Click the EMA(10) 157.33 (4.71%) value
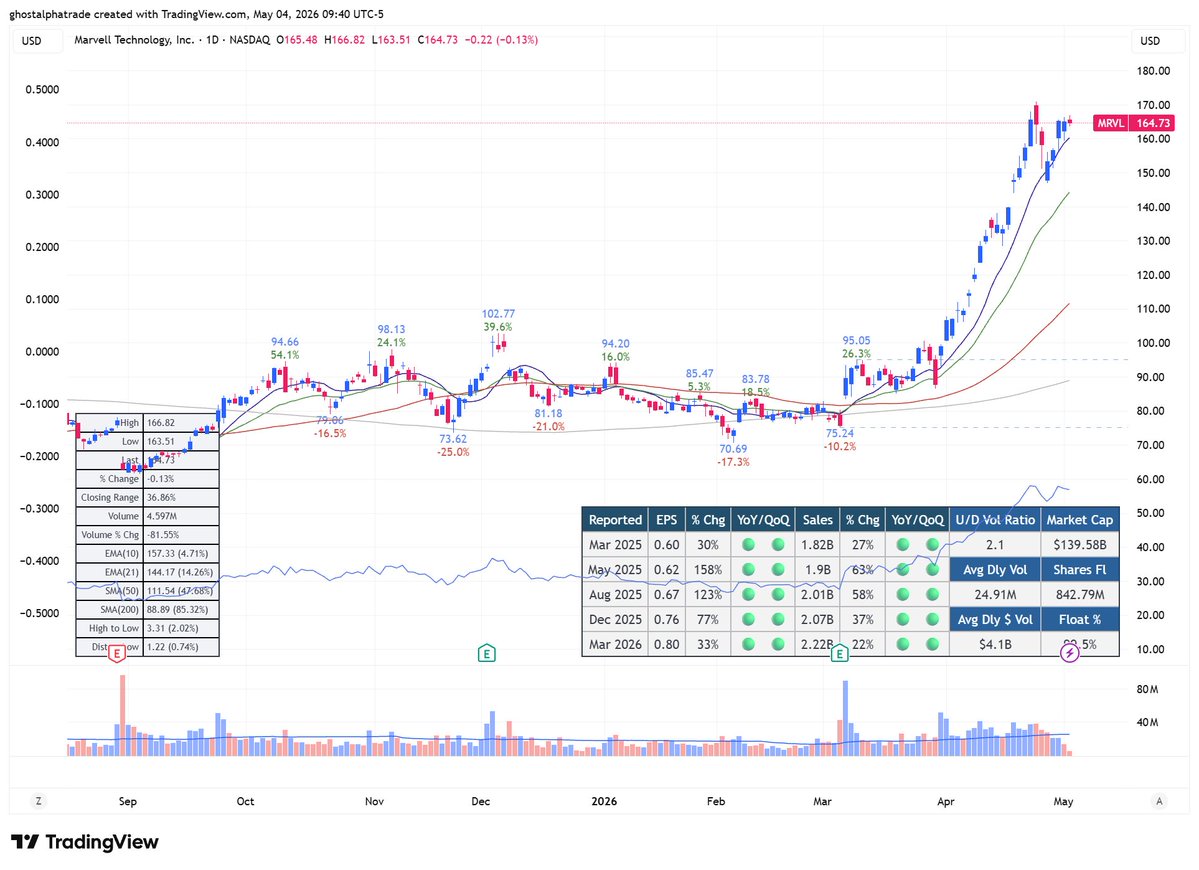This screenshot has height=870, width=1199. click(181, 553)
